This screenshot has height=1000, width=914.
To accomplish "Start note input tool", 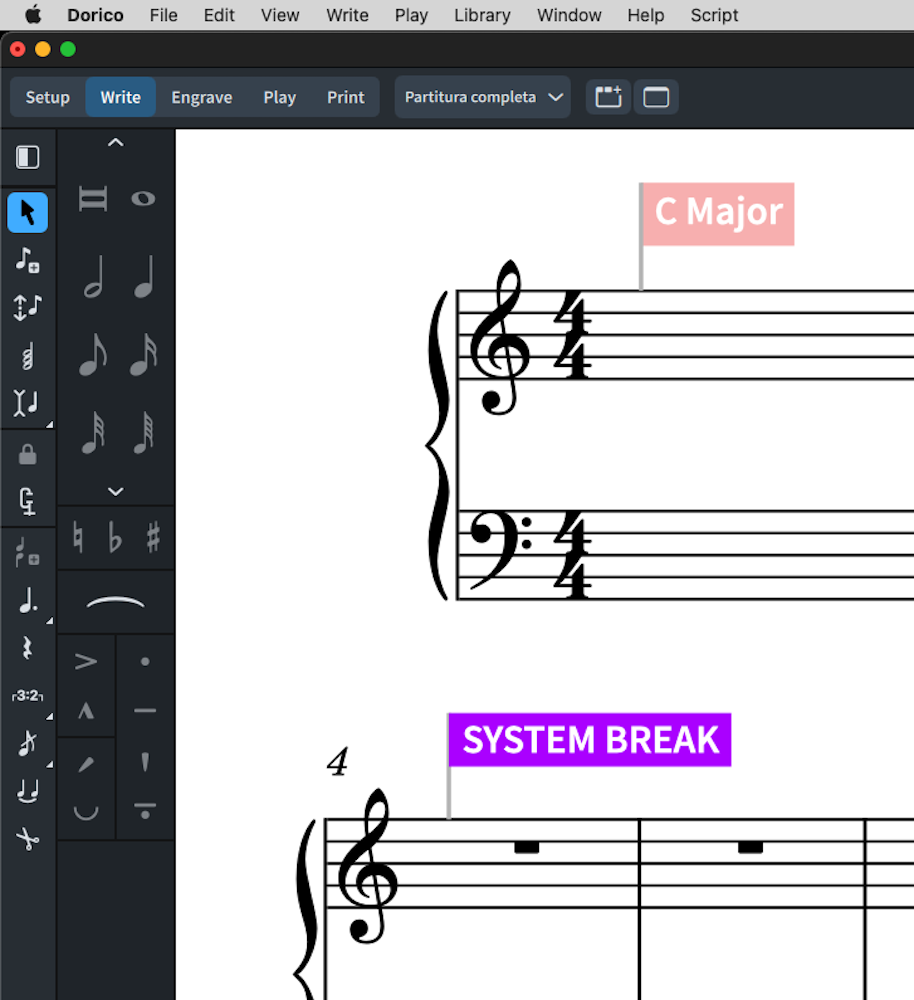I will click(27, 260).
